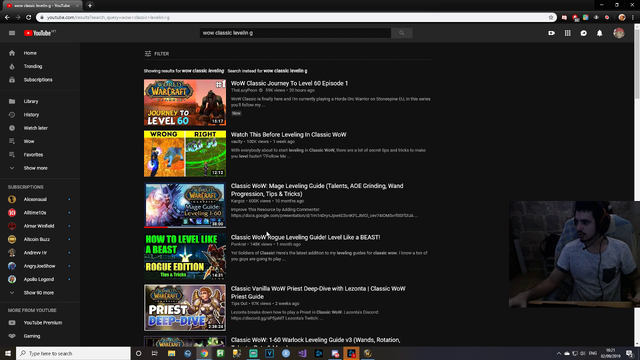Viewport: 640px width, 360px height.
Task: Open WoW Classic Journey To Level 60 title
Action: pyautogui.click(x=289, y=83)
